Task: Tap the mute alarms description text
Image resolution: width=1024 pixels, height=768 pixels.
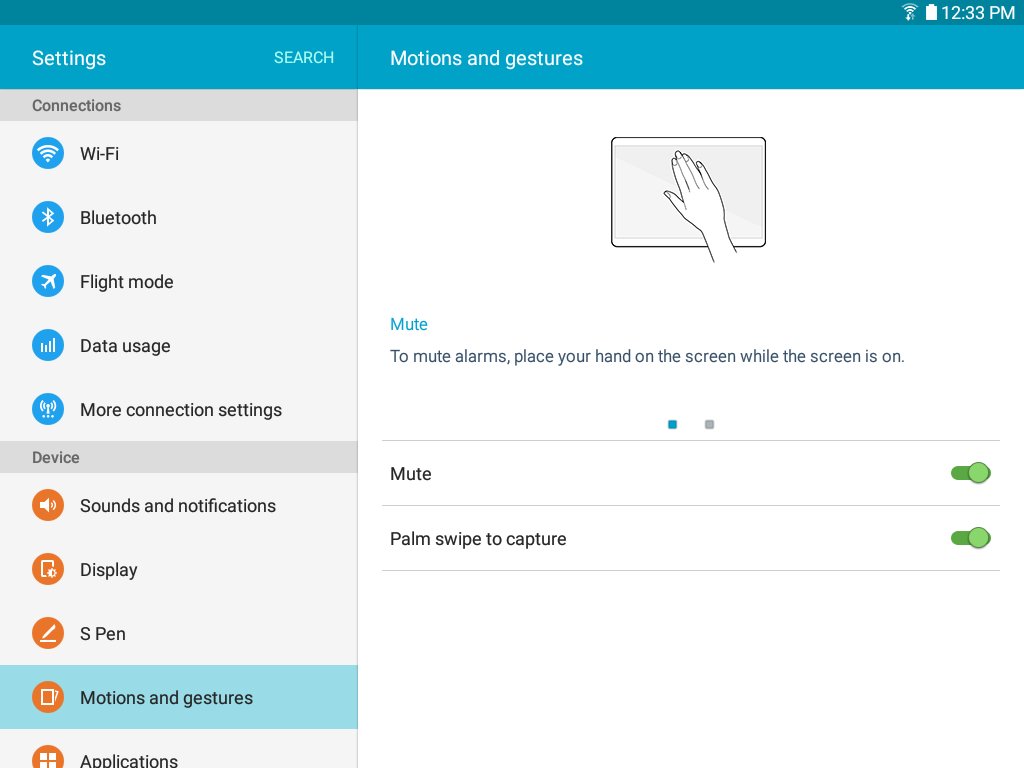Action: [x=647, y=357]
